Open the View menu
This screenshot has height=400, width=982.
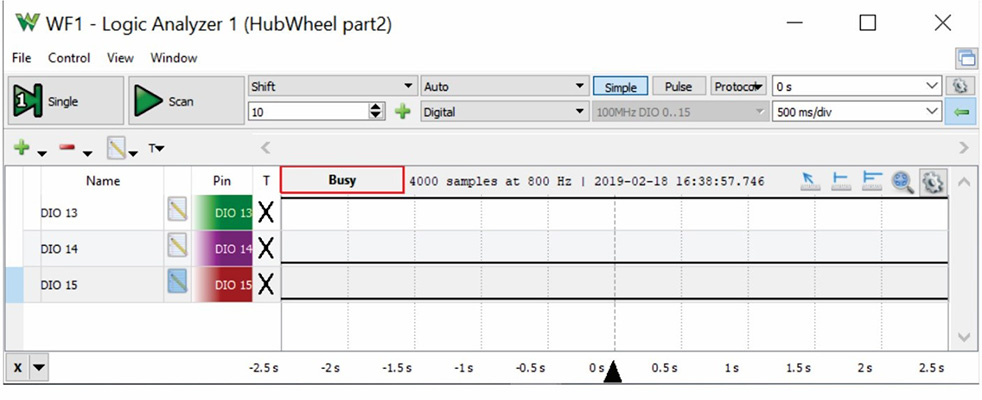pos(120,58)
